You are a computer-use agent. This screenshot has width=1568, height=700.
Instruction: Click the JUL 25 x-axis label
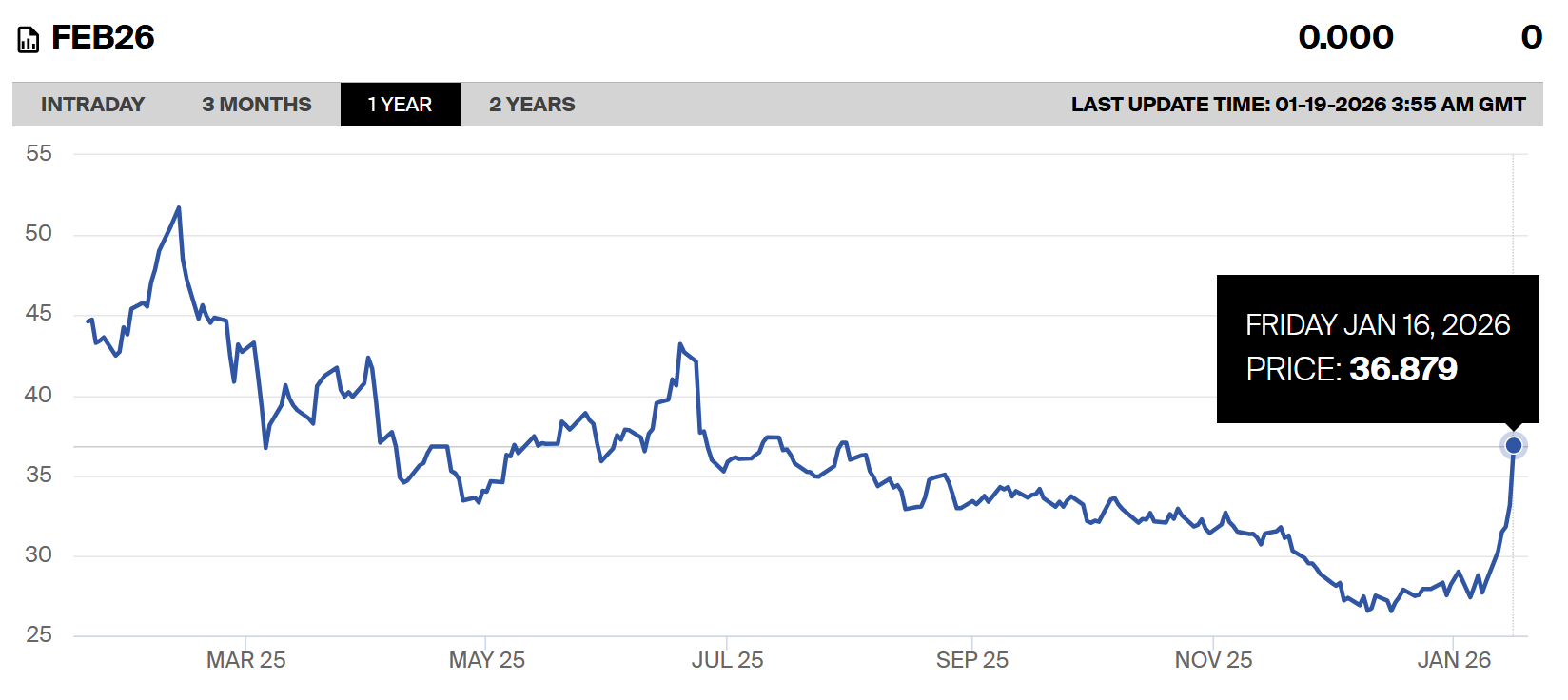pos(727,660)
